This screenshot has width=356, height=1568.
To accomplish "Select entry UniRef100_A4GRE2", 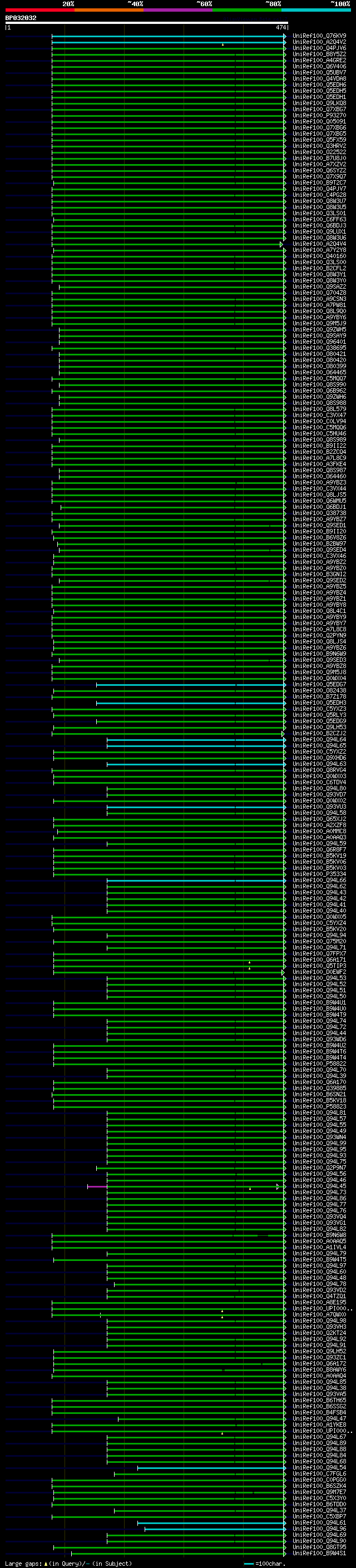I will pyautogui.click(x=319, y=60).
